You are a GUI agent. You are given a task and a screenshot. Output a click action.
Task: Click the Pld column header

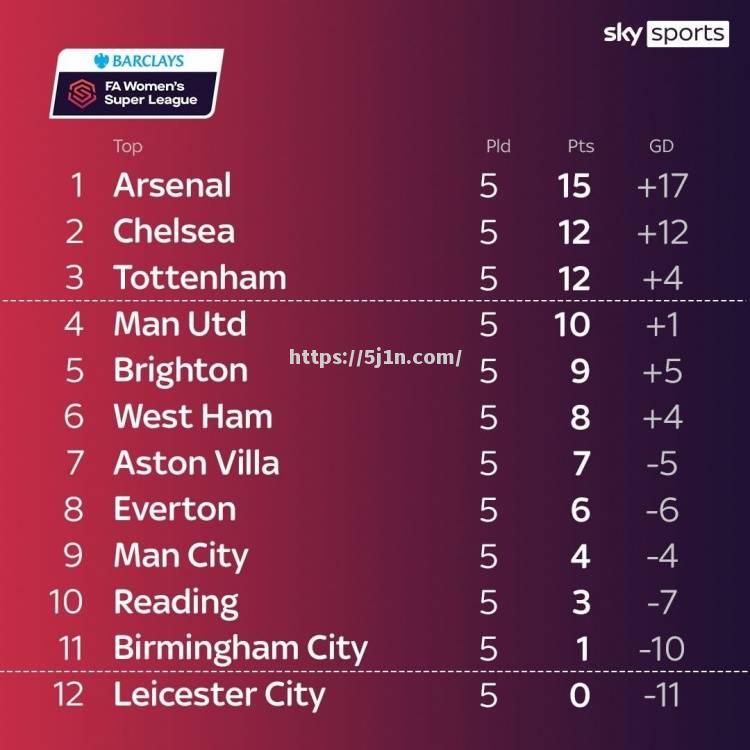498,146
